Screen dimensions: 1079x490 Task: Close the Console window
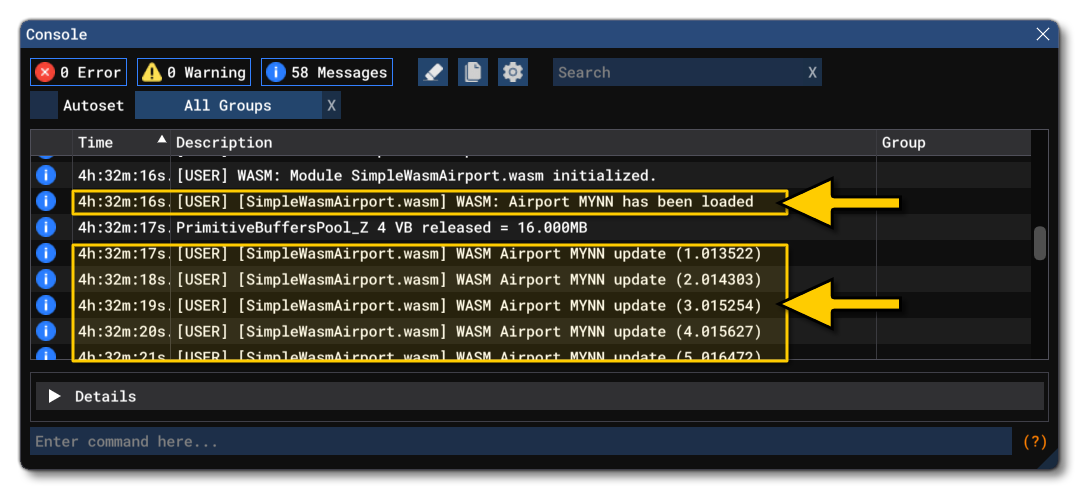[x=1043, y=34]
